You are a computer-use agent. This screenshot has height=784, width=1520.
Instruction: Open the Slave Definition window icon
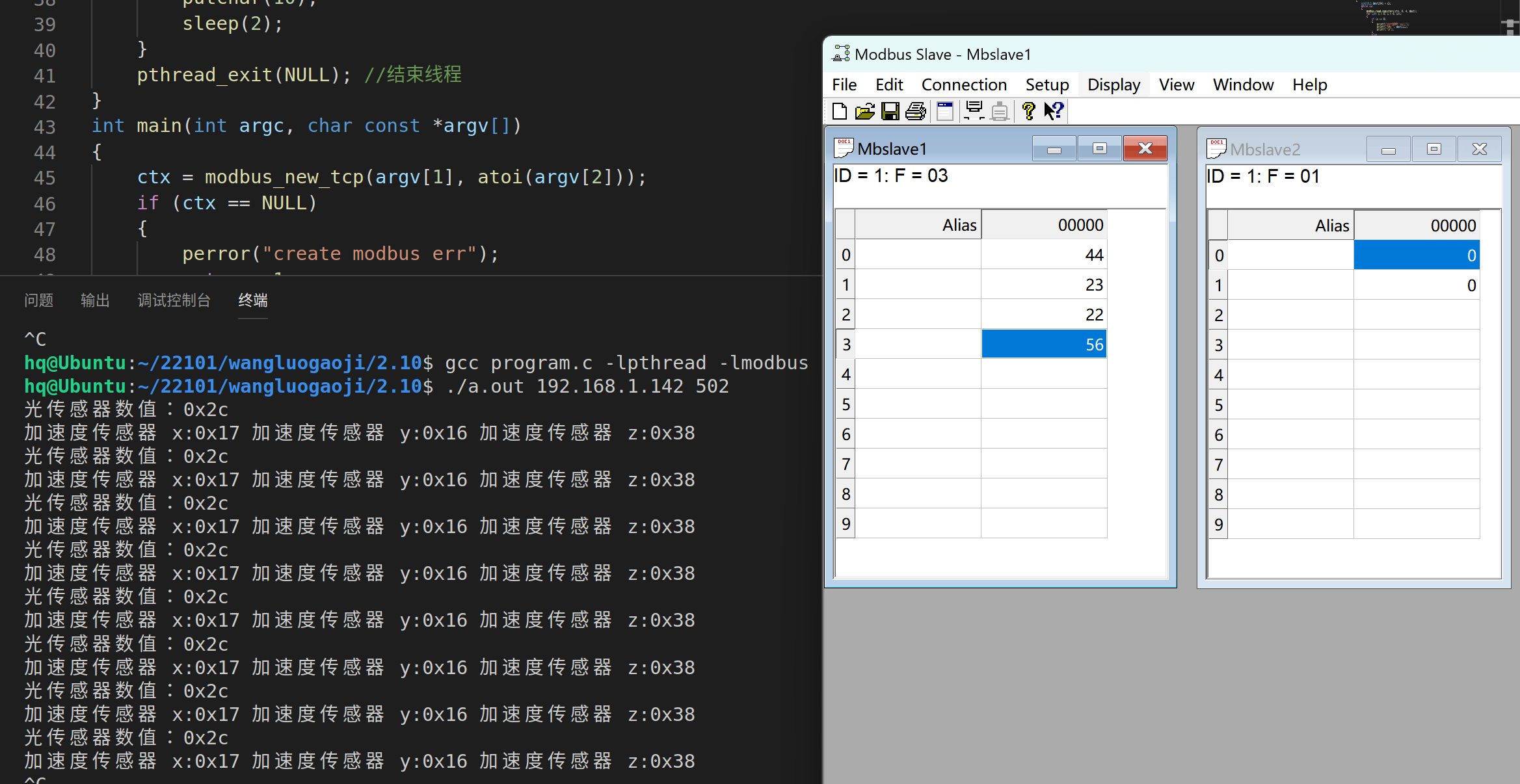point(945,112)
